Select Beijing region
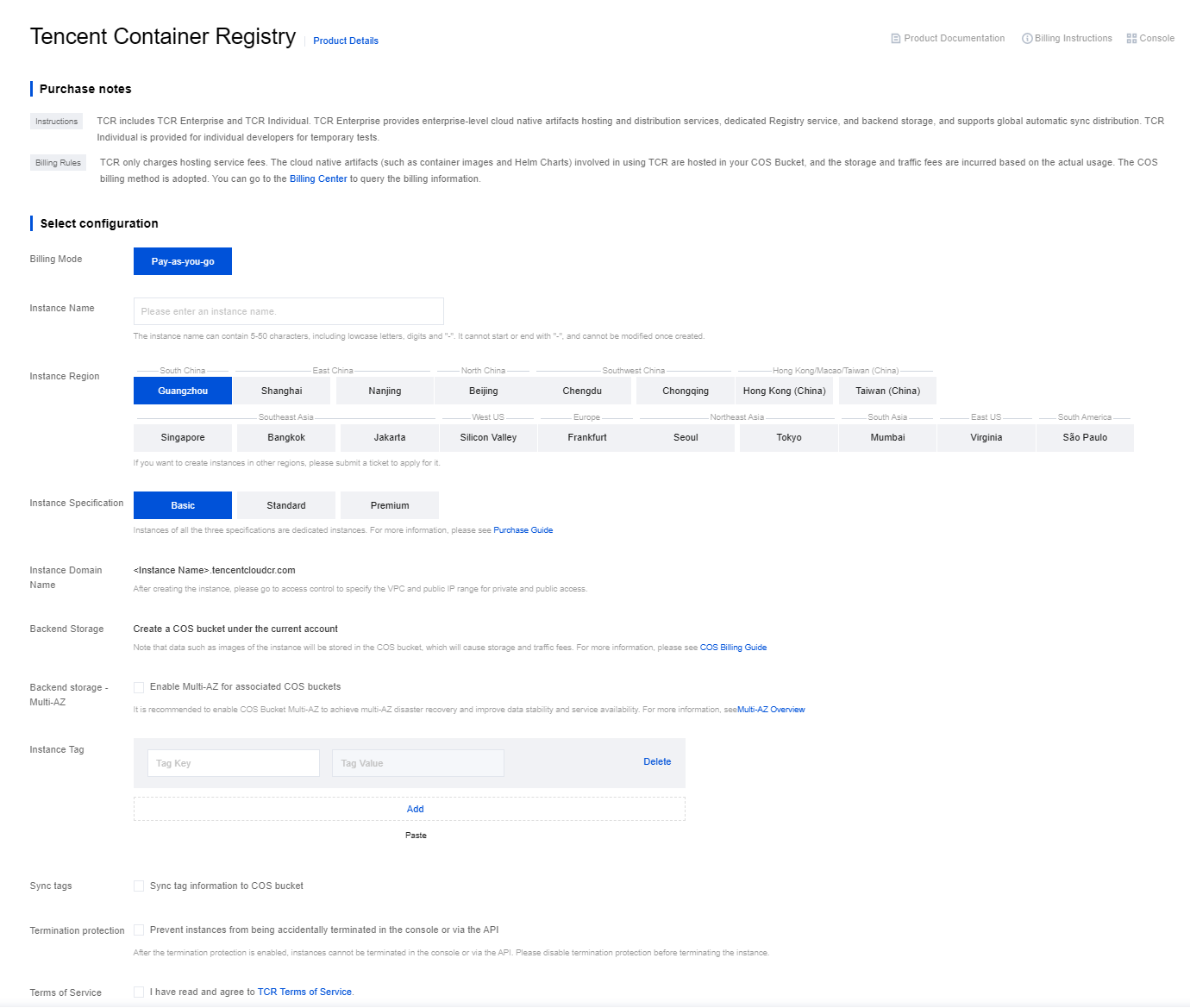This screenshot has height=1008, width=1190. pyautogui.click(x=484, y=391)
